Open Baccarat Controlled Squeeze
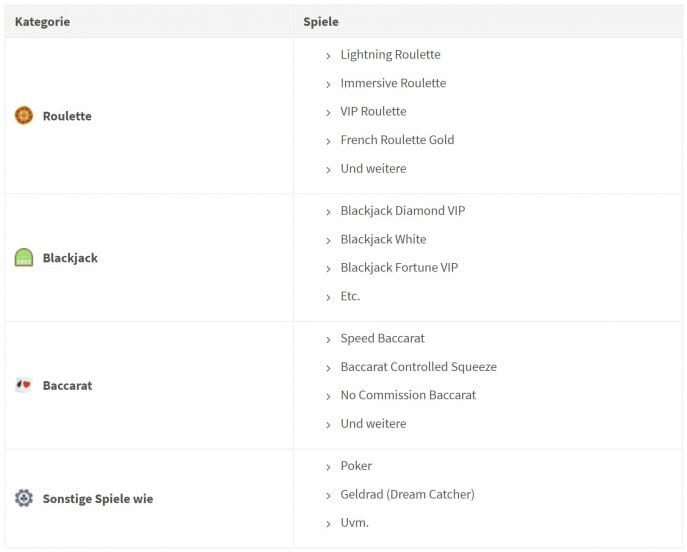 point(418,367)
